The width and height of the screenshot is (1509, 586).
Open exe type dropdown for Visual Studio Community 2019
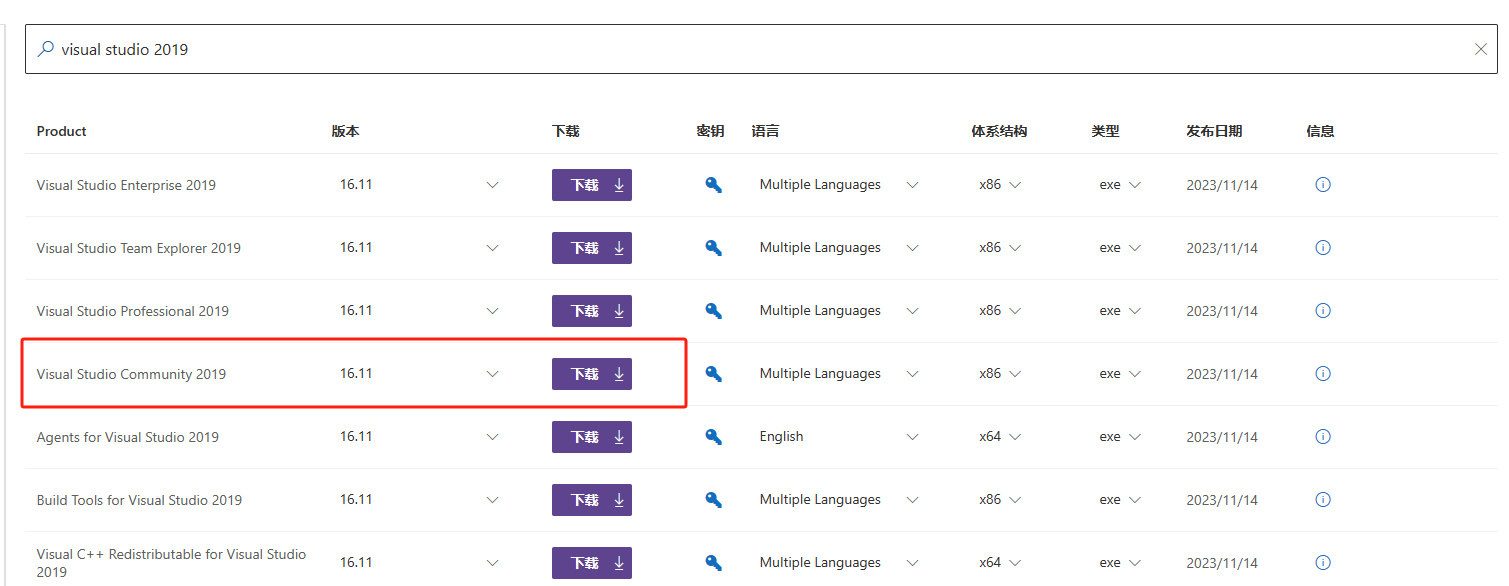(x=1134, y=374)
